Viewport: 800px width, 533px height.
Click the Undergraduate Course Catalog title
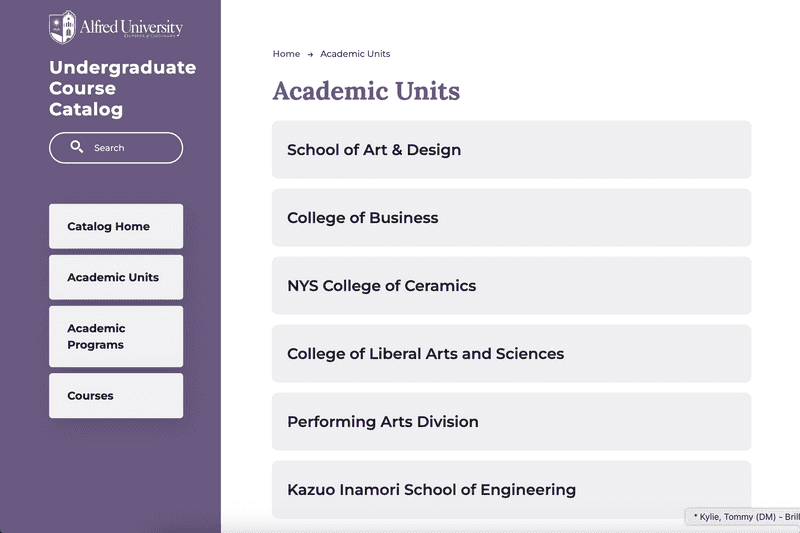point(122,88)
